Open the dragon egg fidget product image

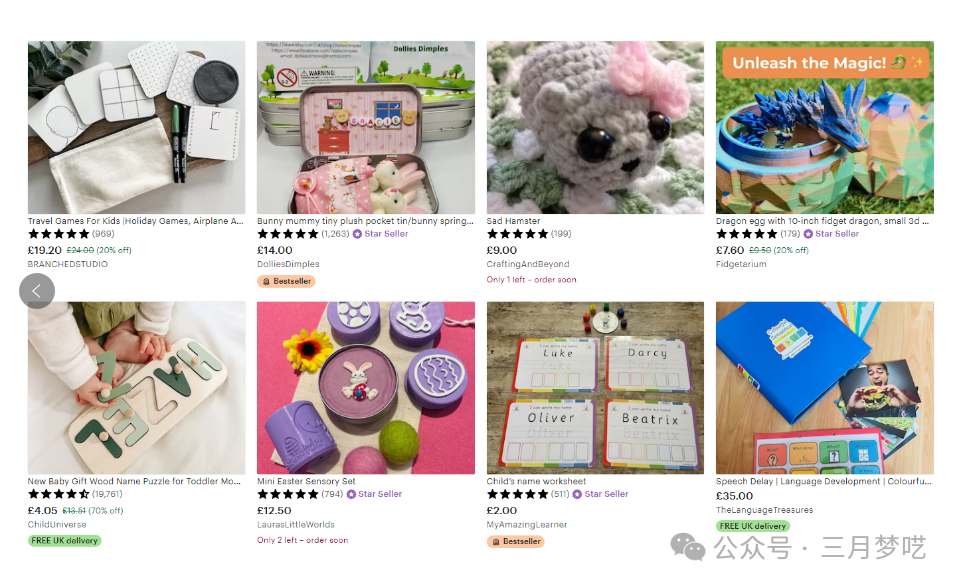point(825,128)
